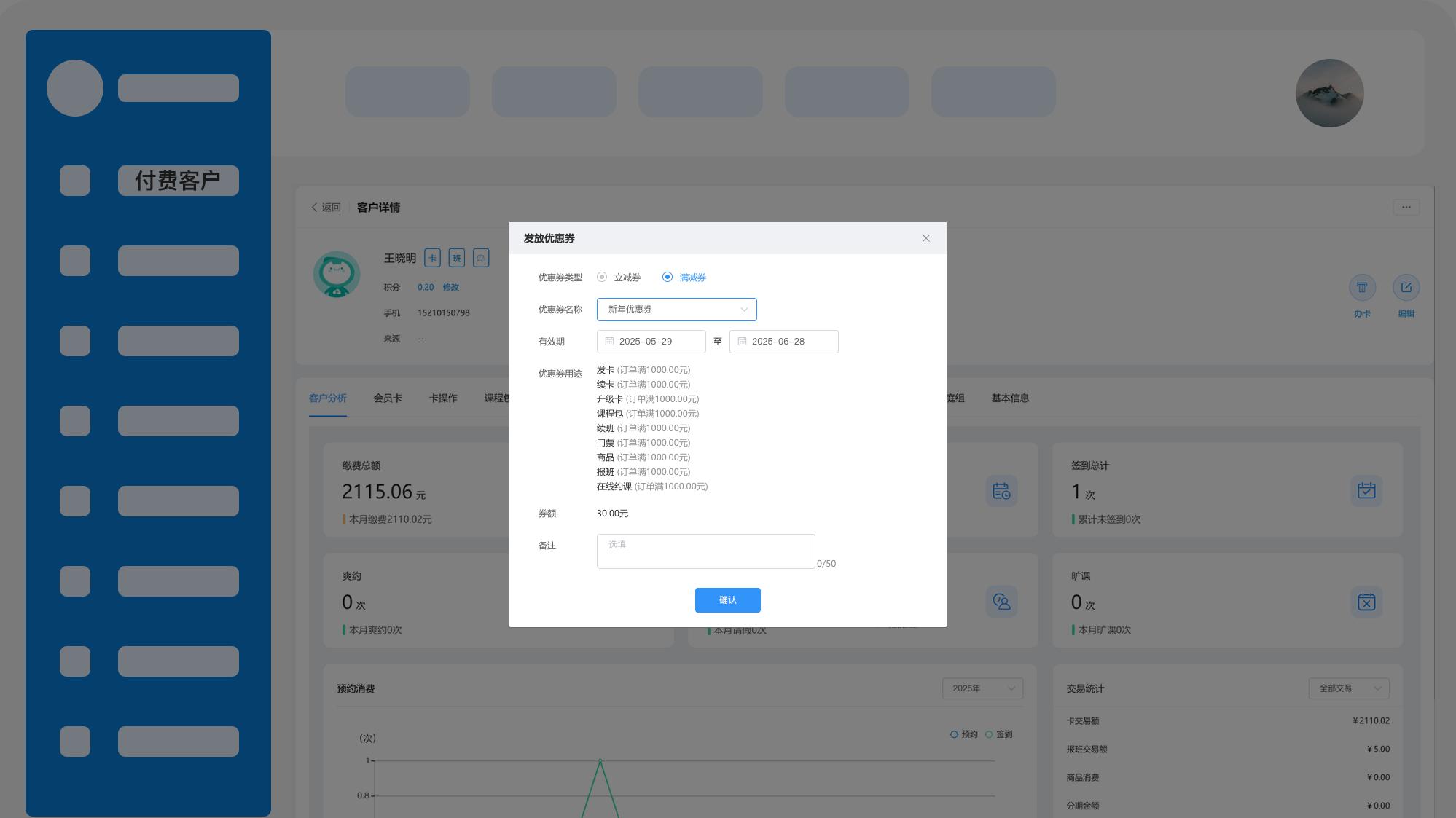The image size is (1456, 818).
Task: Click the 班 tag icon next to customer name
Action: point(457,258)
